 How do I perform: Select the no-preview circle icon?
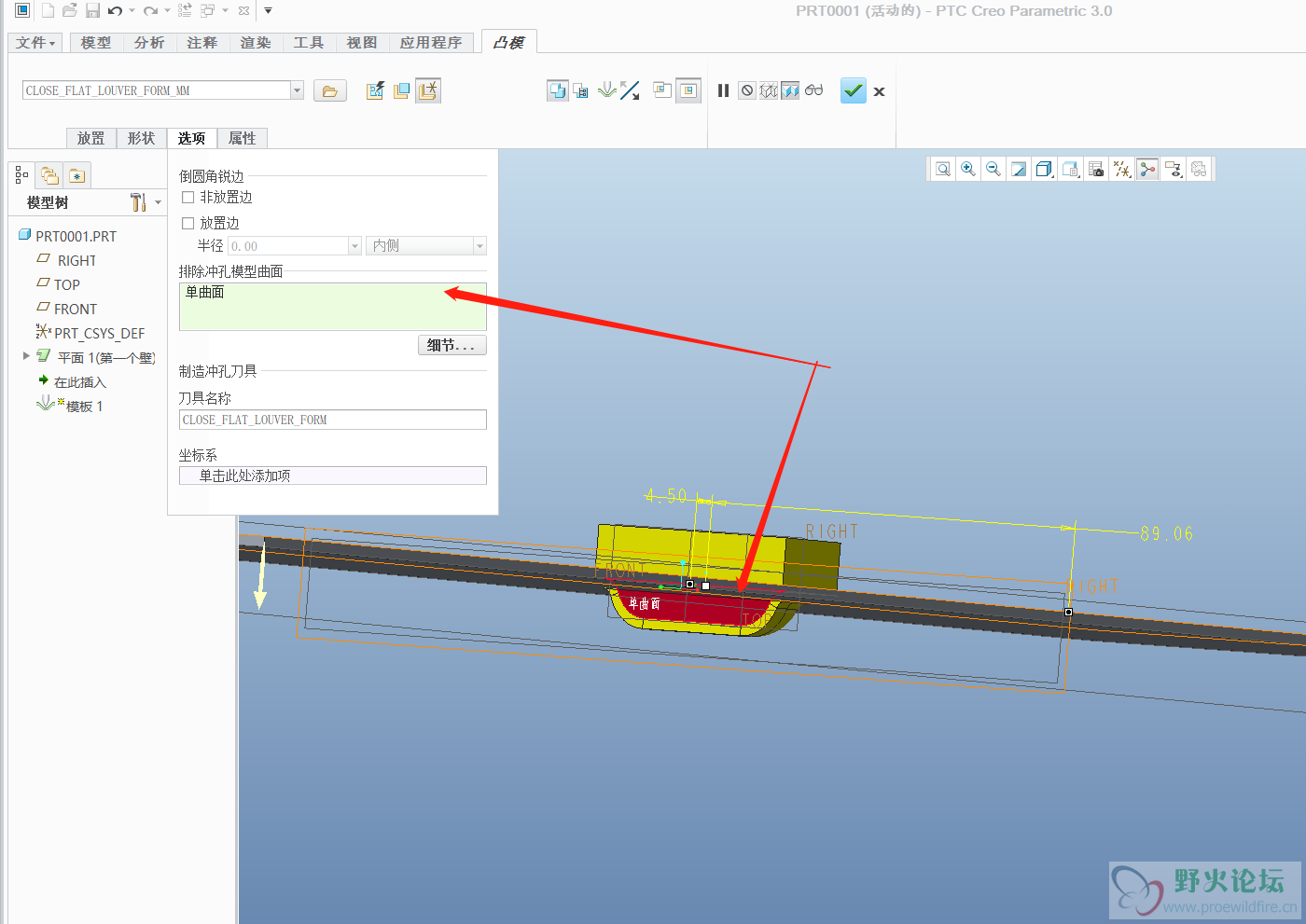click(x=746, y=90)
